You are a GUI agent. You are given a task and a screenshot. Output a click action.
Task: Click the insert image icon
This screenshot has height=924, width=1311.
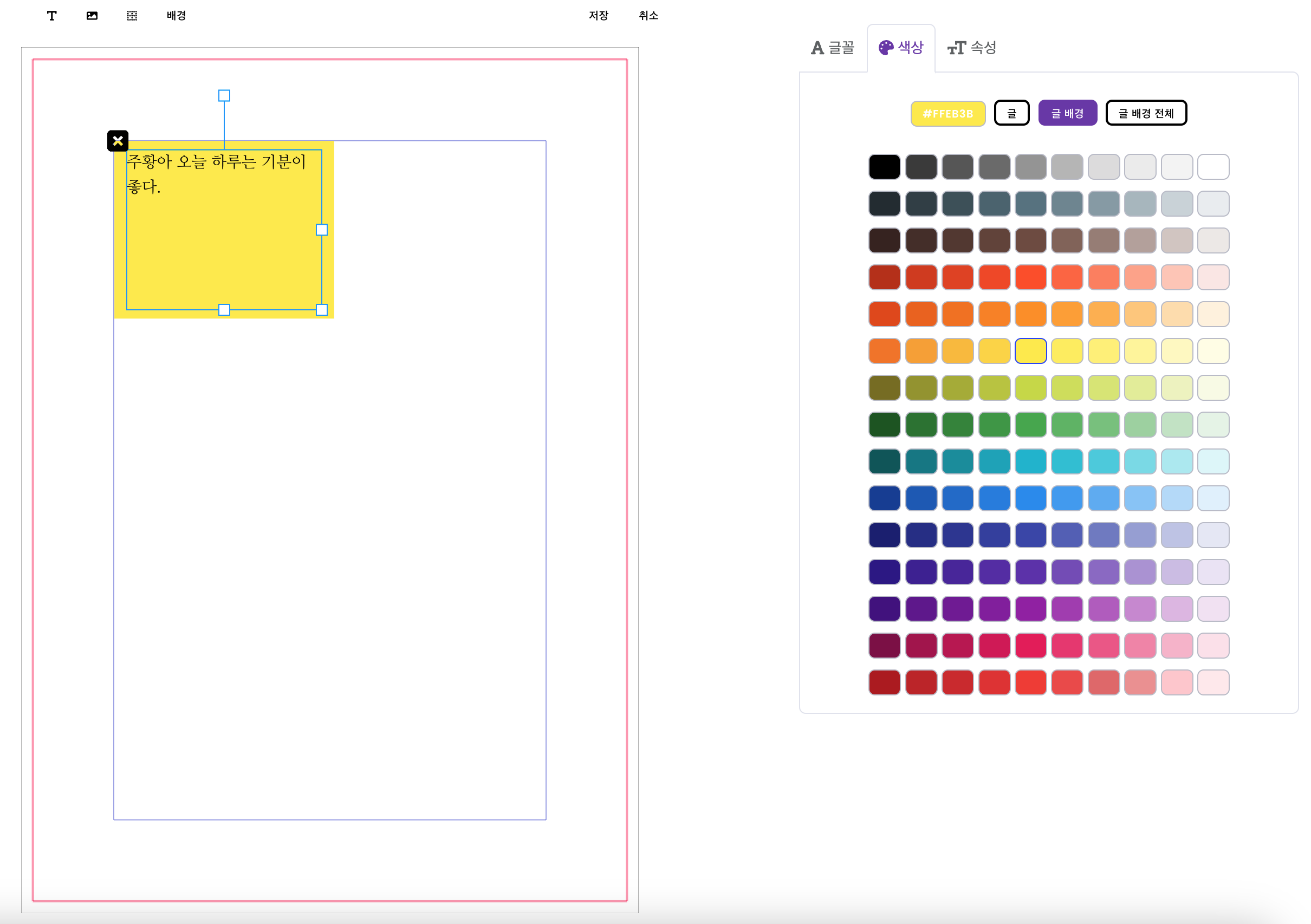(92, 15)
